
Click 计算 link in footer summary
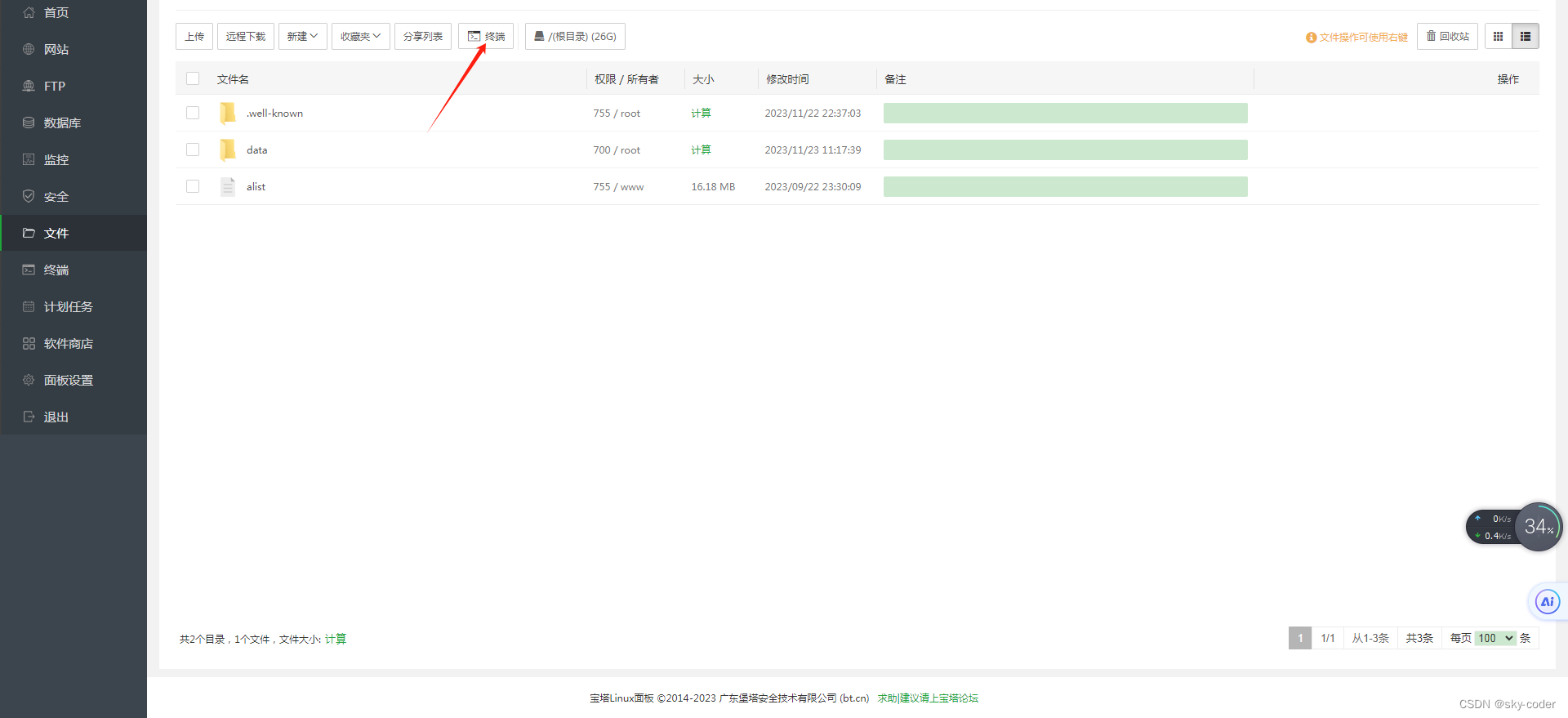(x=336, y=639)
